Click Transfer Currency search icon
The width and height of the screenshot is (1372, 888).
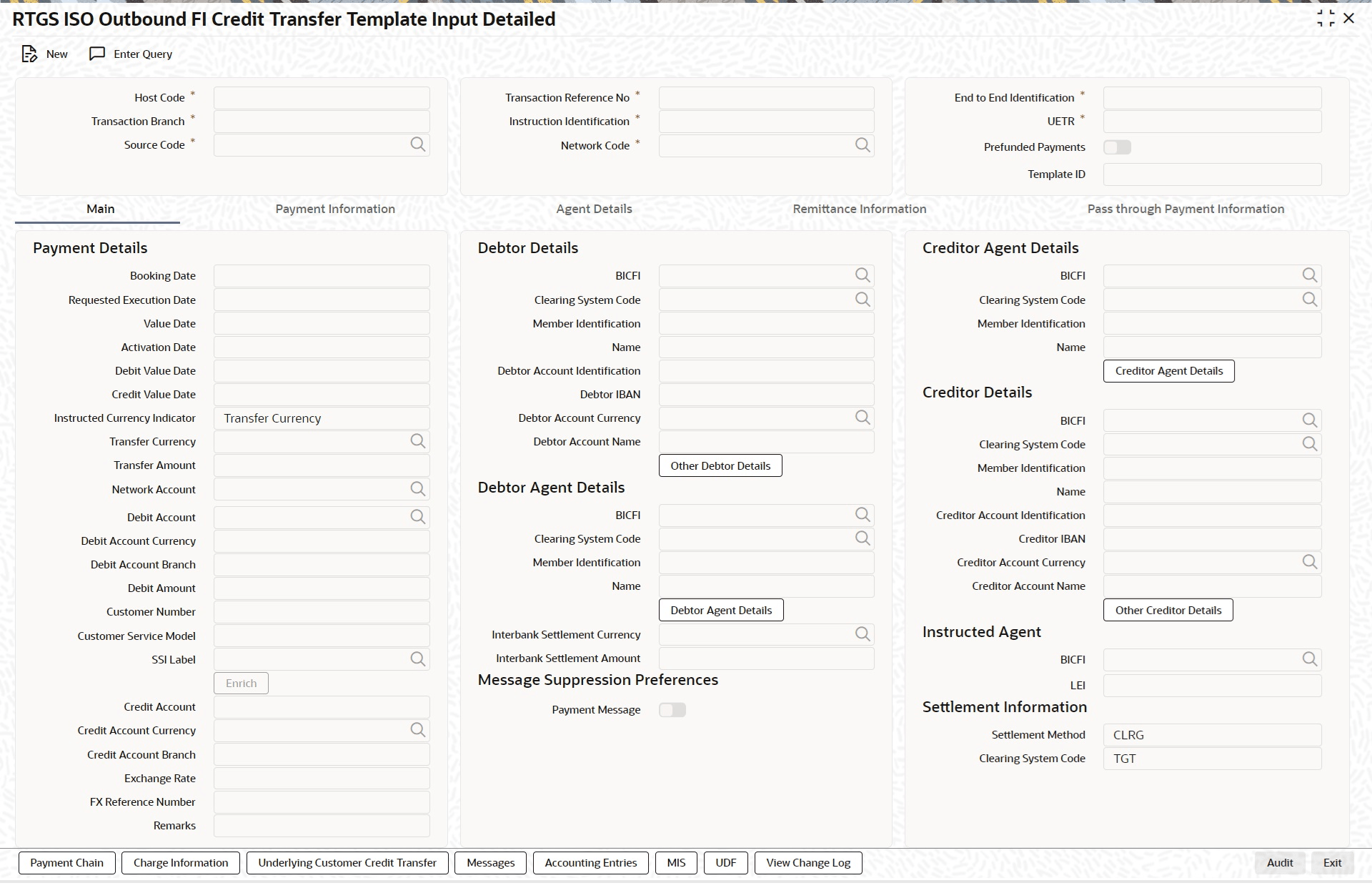point(418,442)
